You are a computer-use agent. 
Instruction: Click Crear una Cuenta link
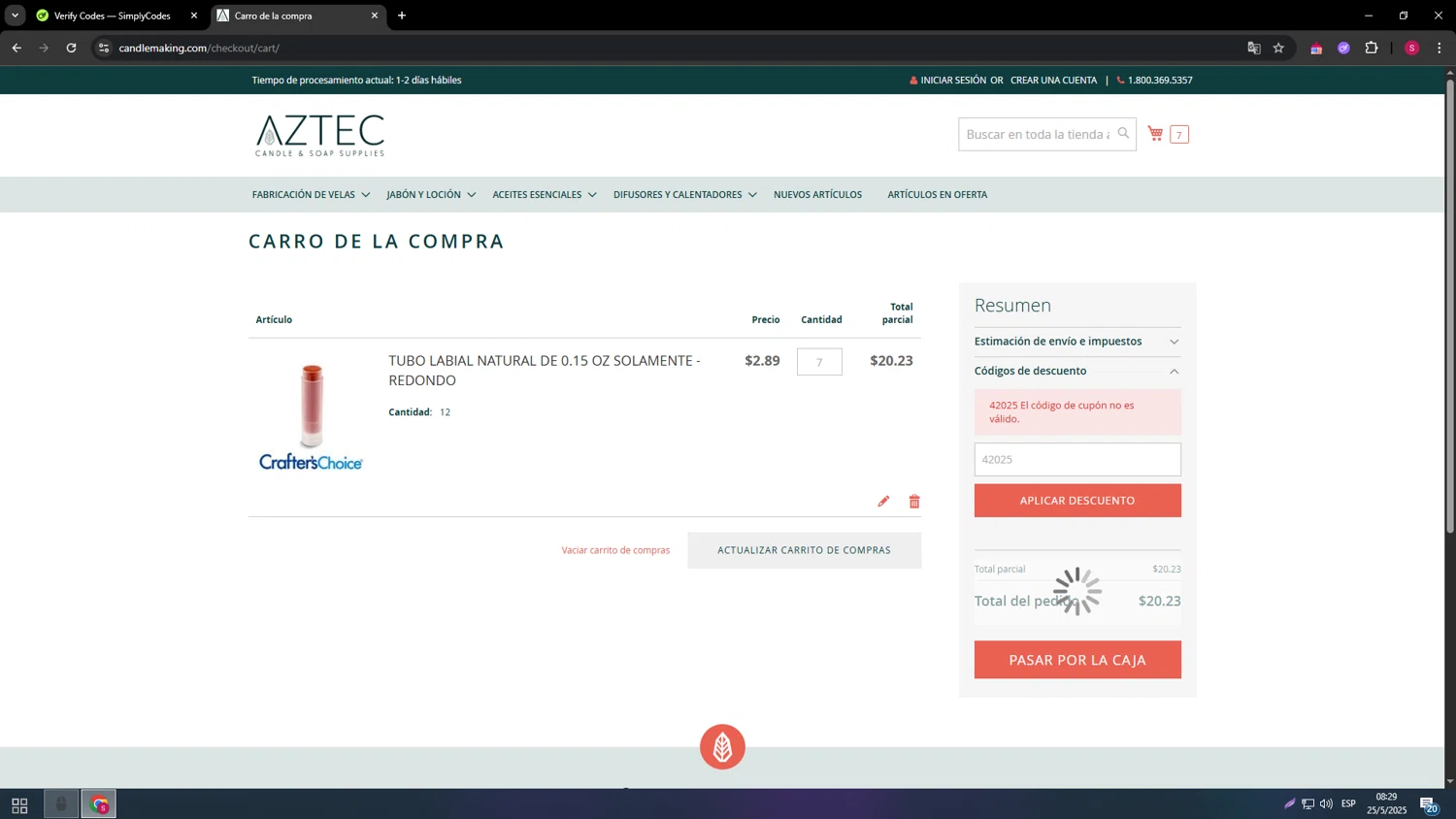pos(1053,81)
